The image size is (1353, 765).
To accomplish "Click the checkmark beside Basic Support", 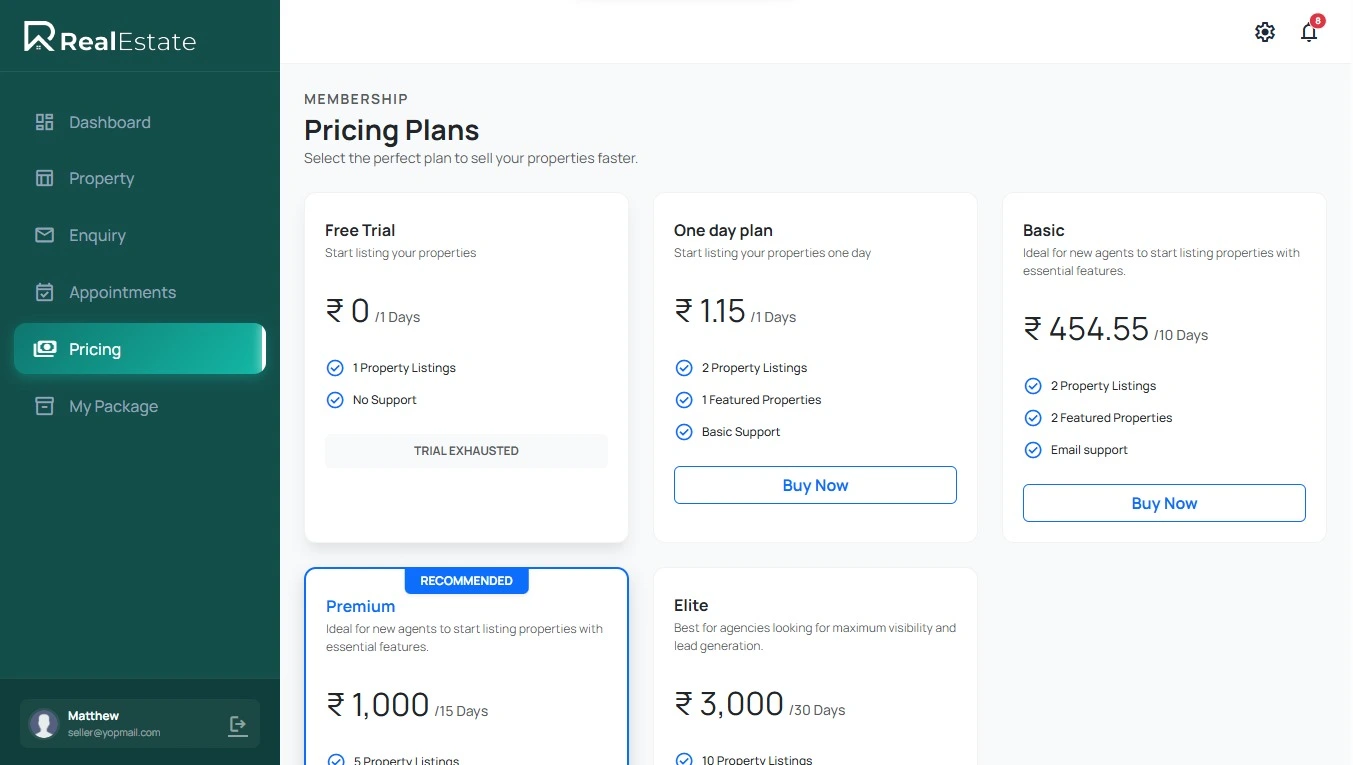I will pyautogui.click(x=684, y=432).
